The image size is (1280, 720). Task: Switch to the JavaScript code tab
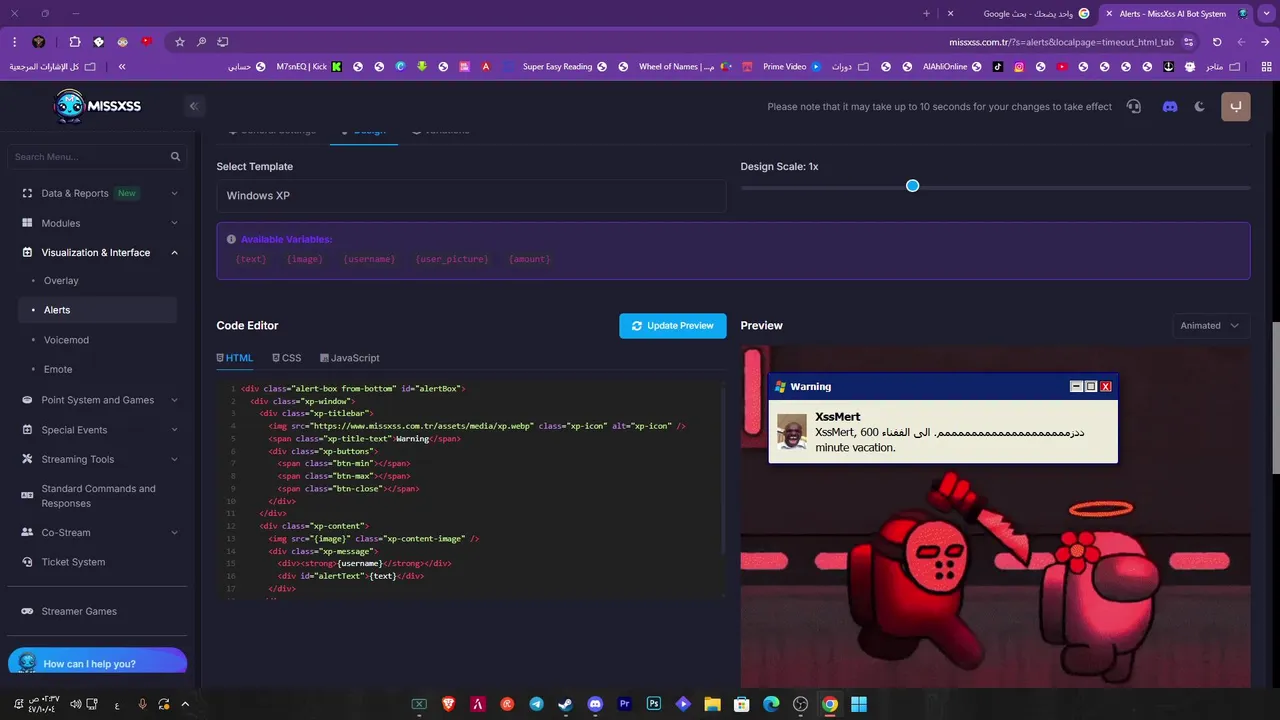point(350,358)
